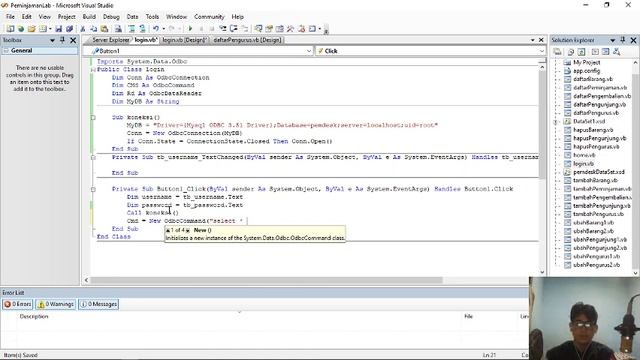
Task: Save the current file with Save icon
Action: click(x=58, y=29)
